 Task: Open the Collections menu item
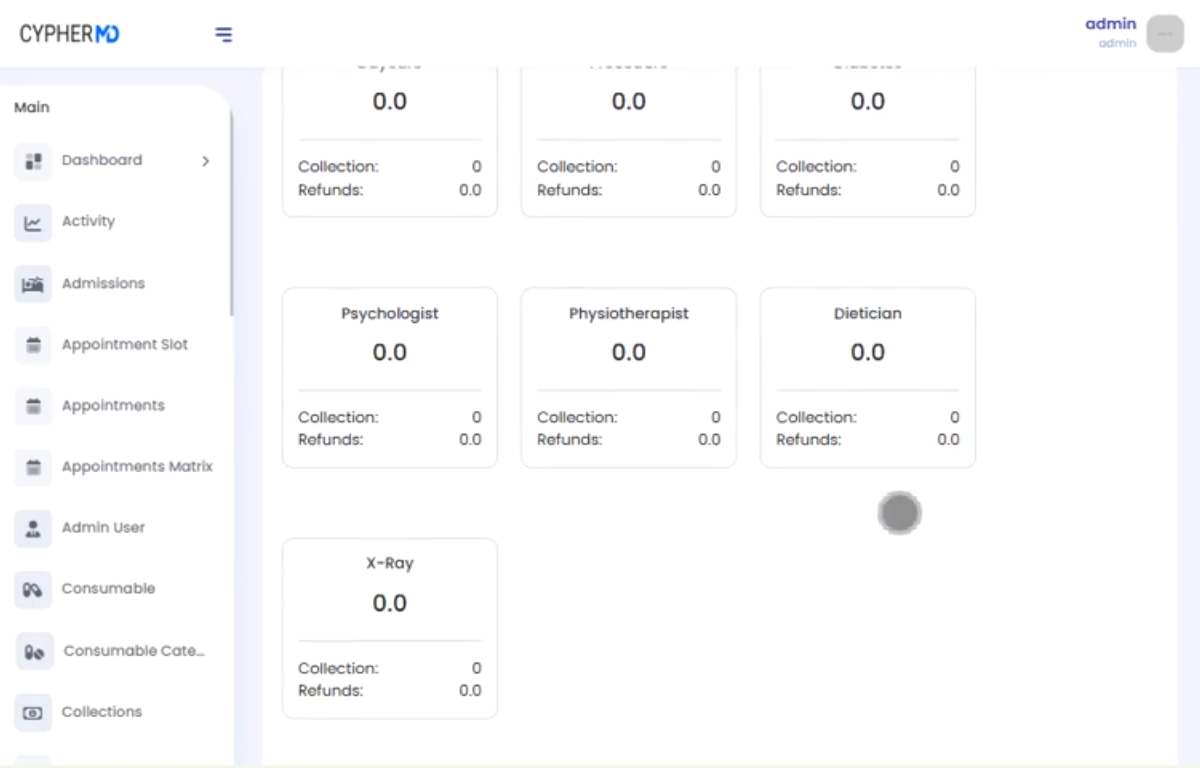click(102, 712)
